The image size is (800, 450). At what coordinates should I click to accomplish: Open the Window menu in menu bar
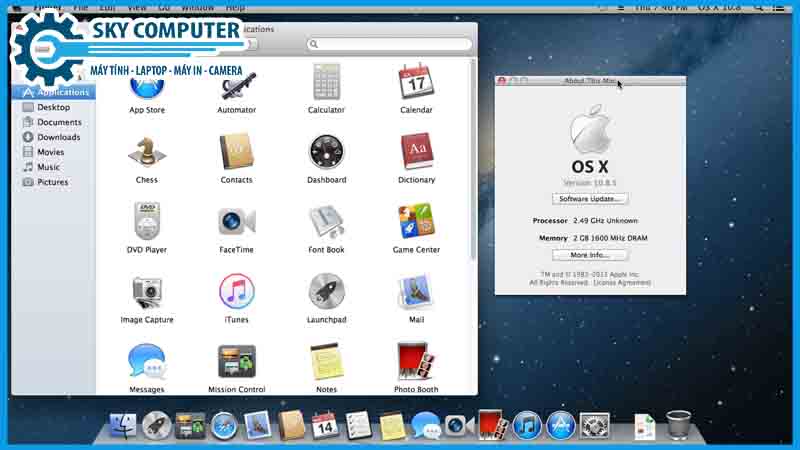point(197,7)
